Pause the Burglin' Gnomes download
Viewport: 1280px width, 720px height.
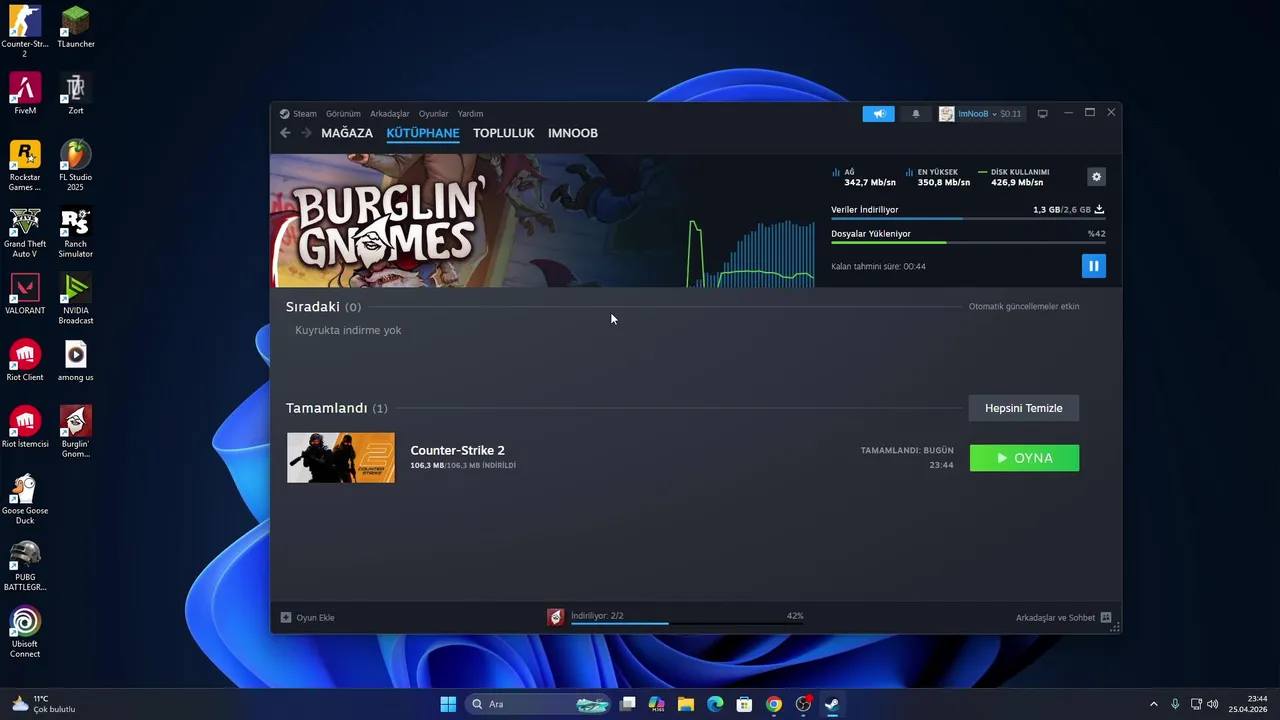1093,266
